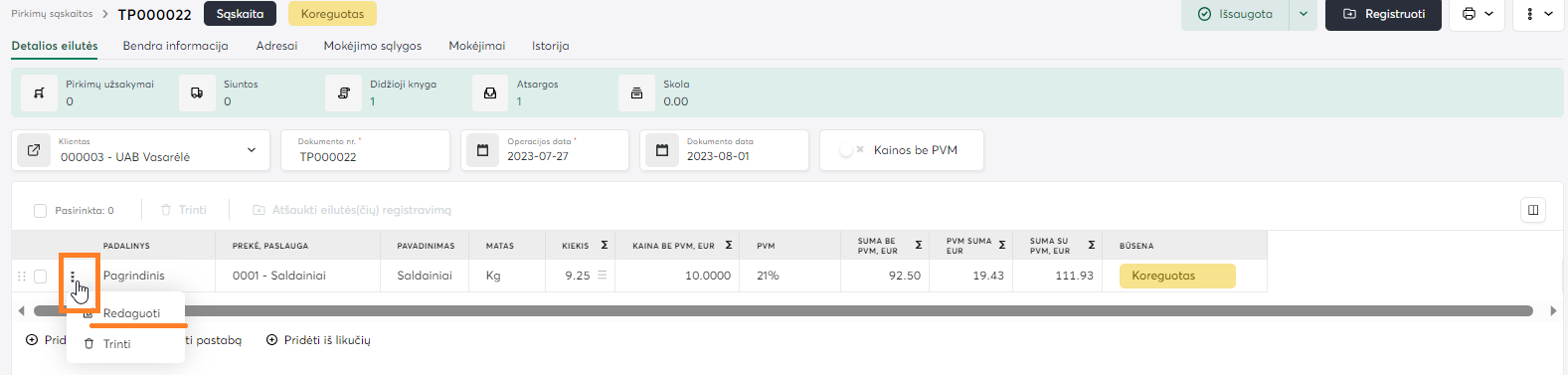Viewport: 1568px width, 375px height.
Task: Click the Atsargos inventory icon
Action: coord(490,93)
